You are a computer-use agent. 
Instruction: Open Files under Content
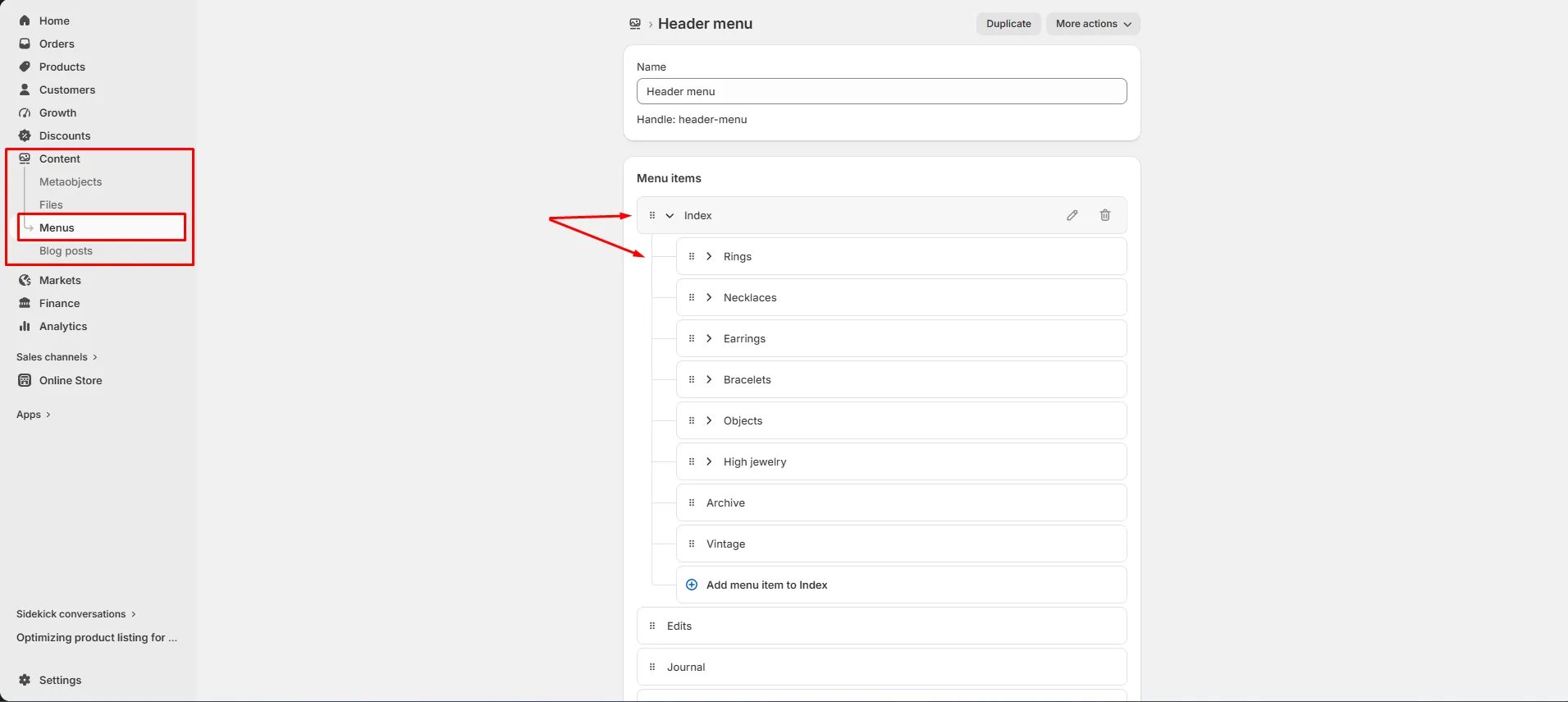pyautogui.click(x=51, y=204)
